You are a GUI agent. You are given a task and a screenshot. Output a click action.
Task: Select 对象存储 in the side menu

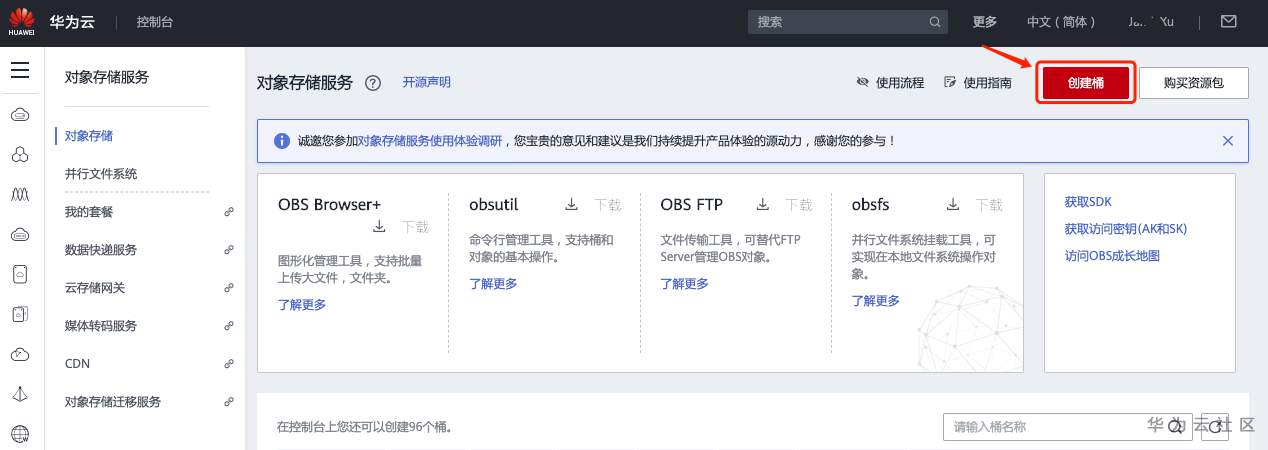(x=89, y=135)
